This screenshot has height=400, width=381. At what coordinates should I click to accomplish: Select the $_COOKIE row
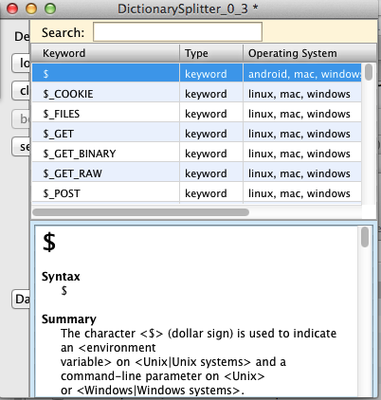tap(197, 94)
